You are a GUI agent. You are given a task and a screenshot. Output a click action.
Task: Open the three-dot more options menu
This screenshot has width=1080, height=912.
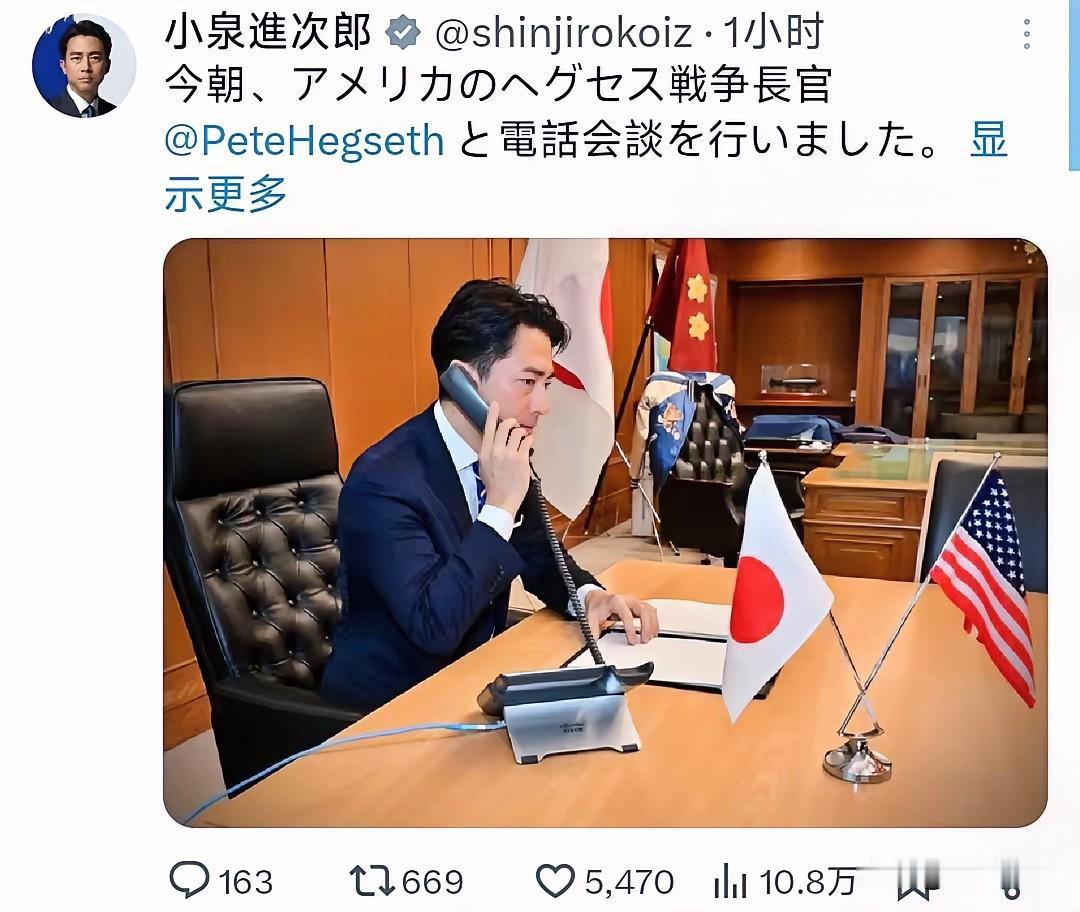(1026, 34)
